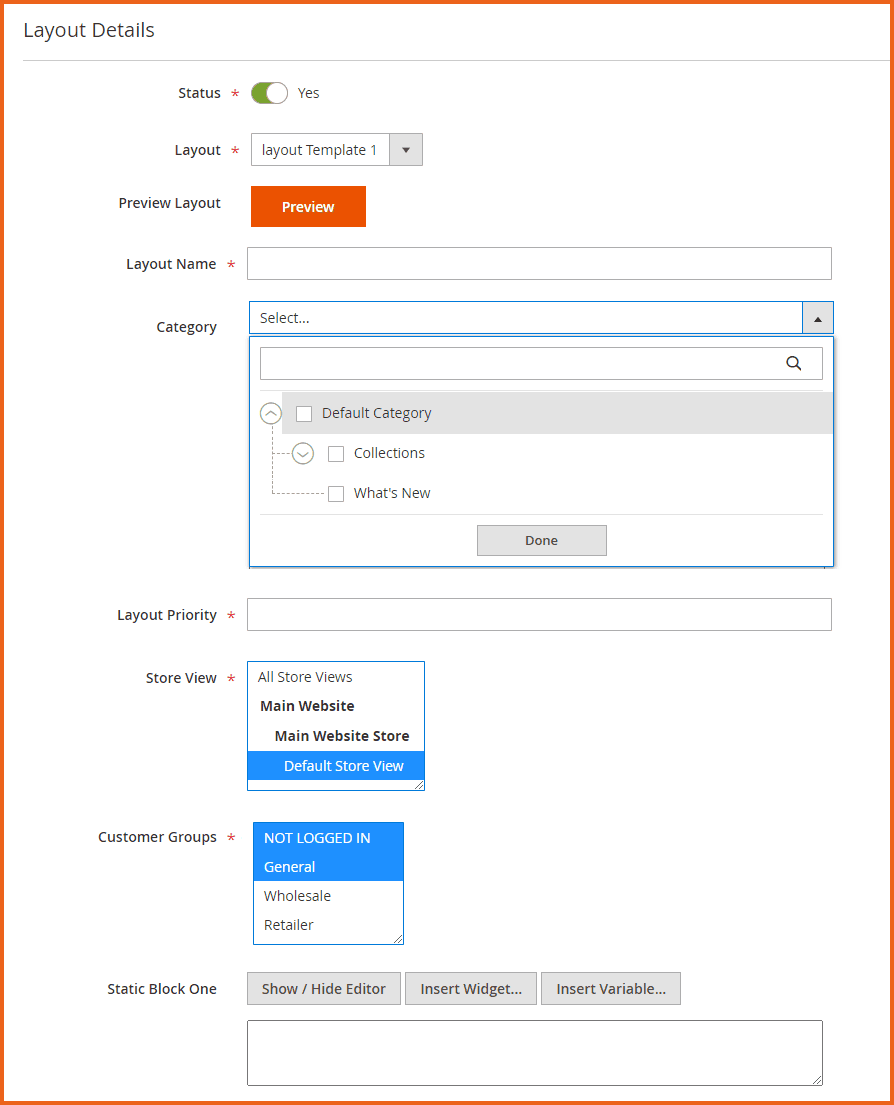Toggle the Status switch off
894x1105 pixels.
click(269, 93)
